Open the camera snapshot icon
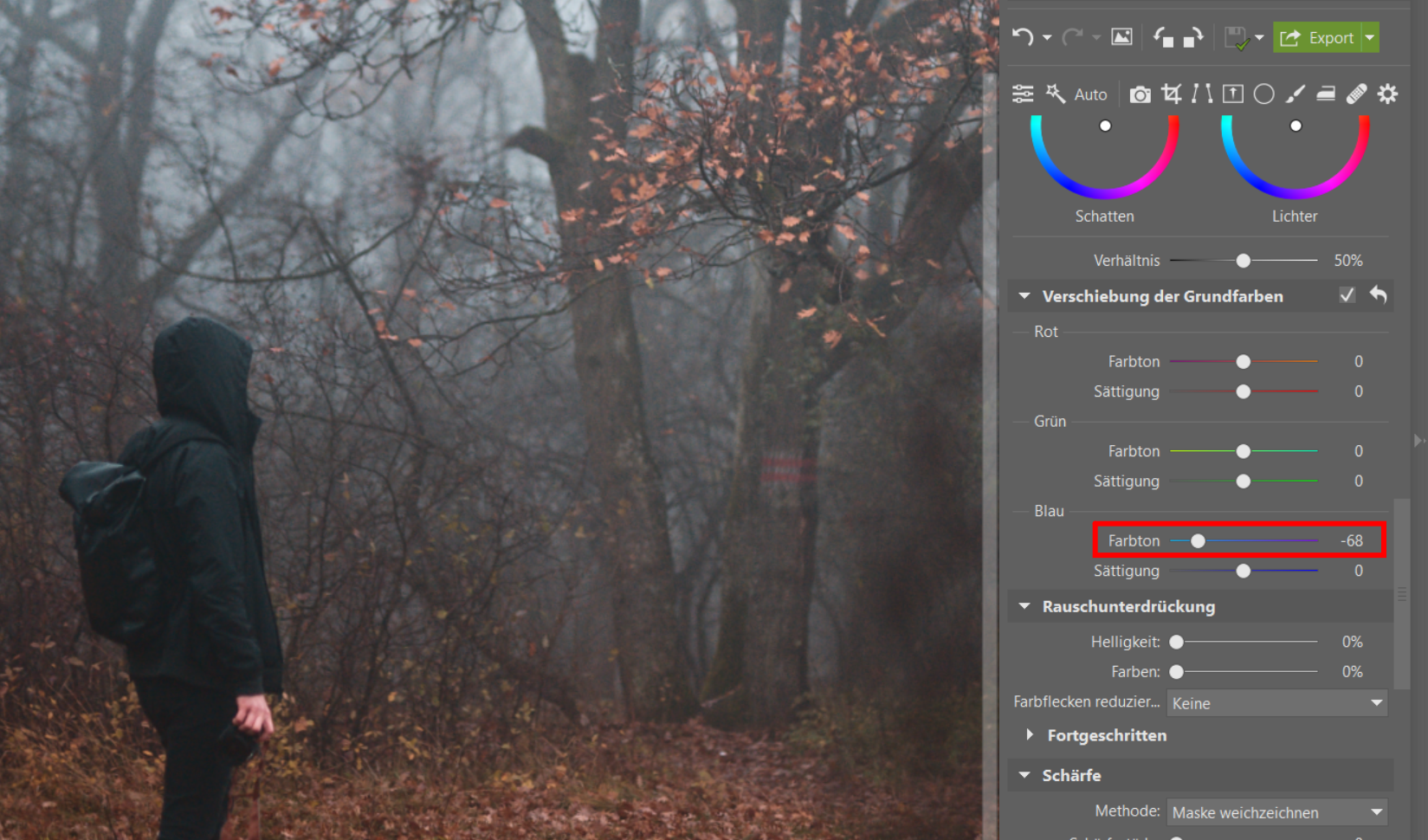Screen dimensions: 1428x840 click(x=1140, y=94)
